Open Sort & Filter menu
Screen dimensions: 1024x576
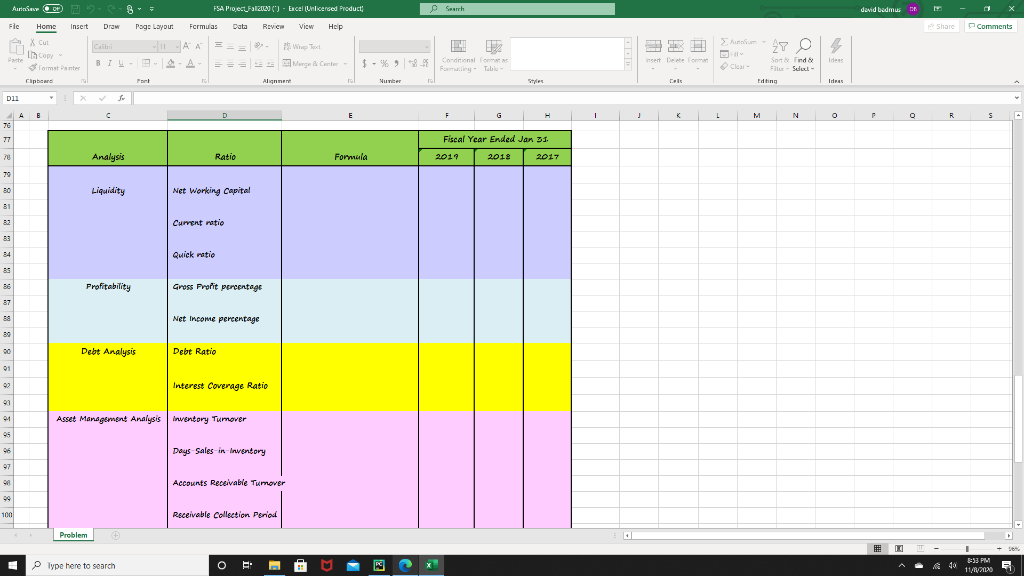[779, 56]
